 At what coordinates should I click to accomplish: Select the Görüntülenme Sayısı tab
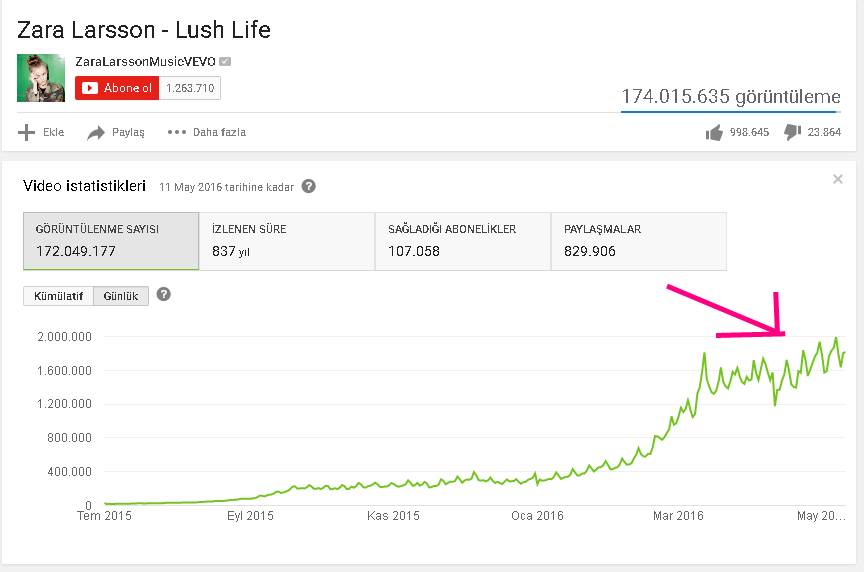point(111,241)
